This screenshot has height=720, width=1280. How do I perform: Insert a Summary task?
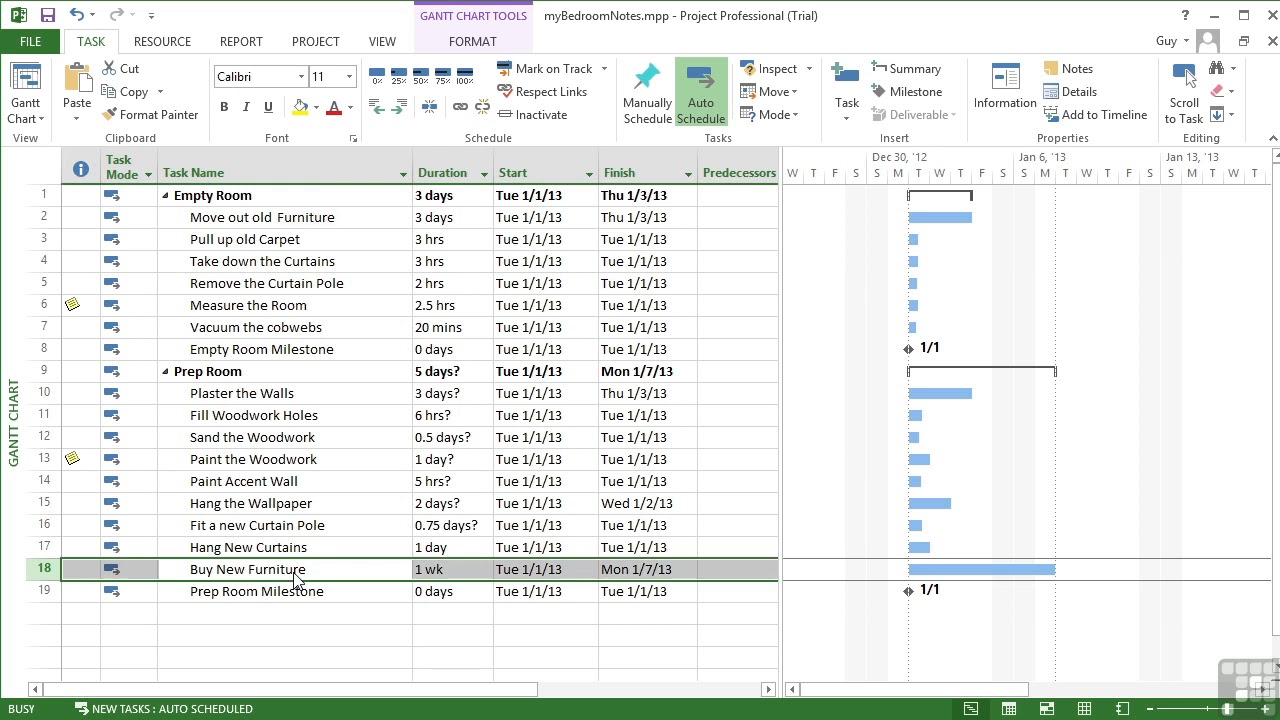coord(906,68)
